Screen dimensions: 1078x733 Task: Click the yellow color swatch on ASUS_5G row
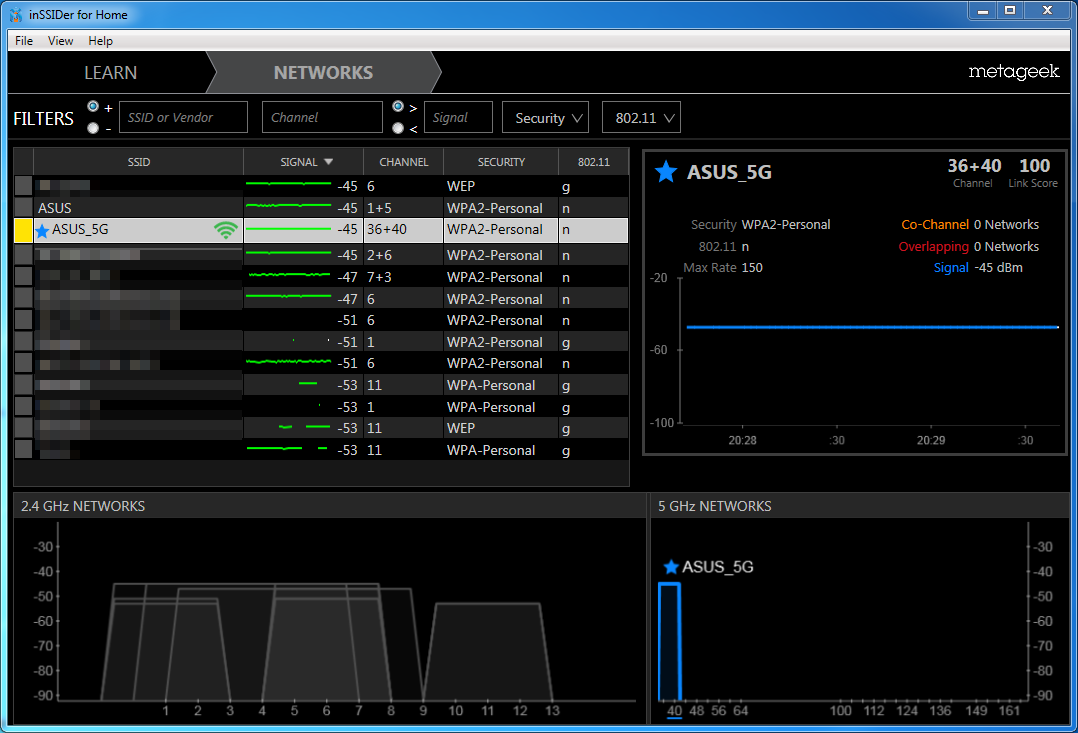pyautogui.click(x=23, y=230)
